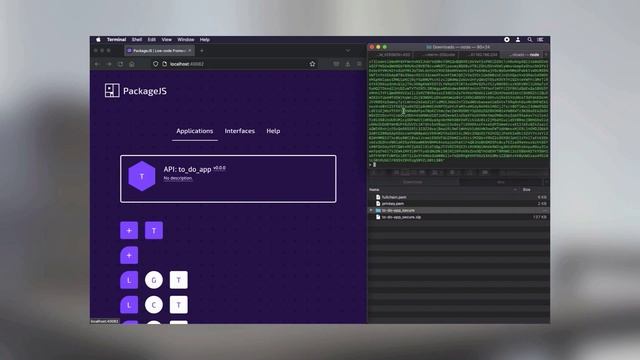Open the Shell menu
640x360 pixels.
click(x=137, y=40)
